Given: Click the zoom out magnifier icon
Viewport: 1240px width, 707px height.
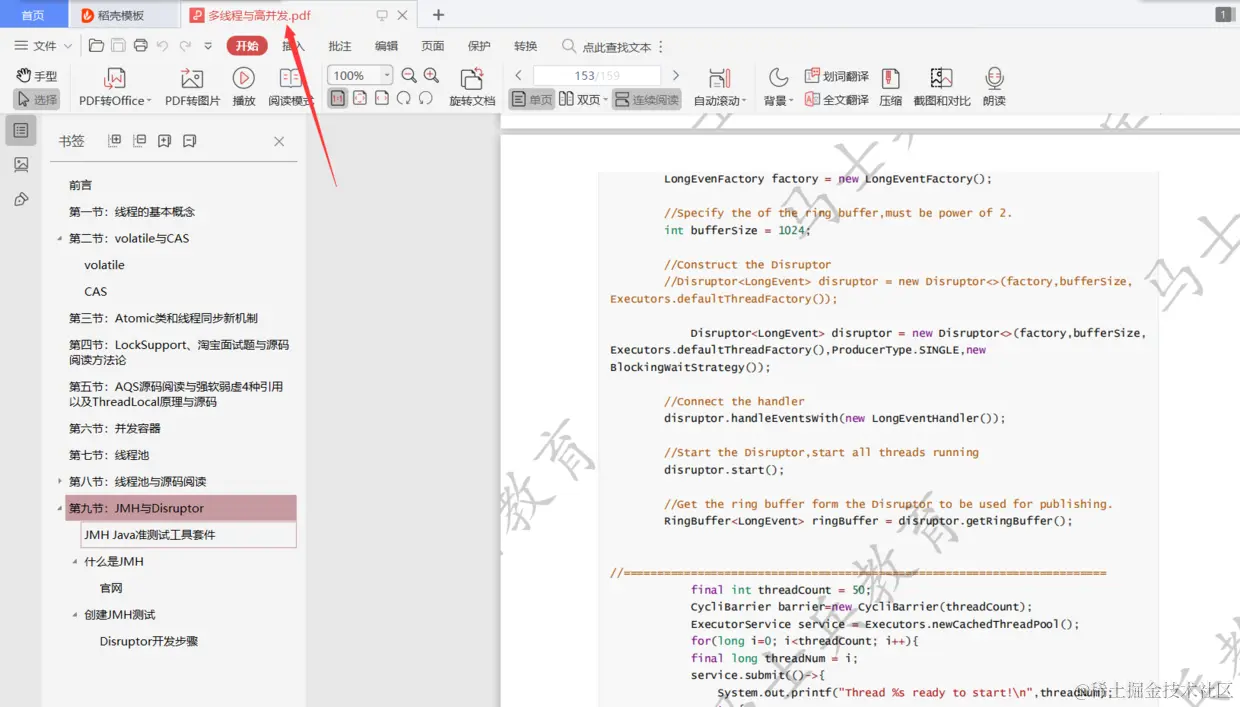Looking at the screenshot, I should (409, 75).
